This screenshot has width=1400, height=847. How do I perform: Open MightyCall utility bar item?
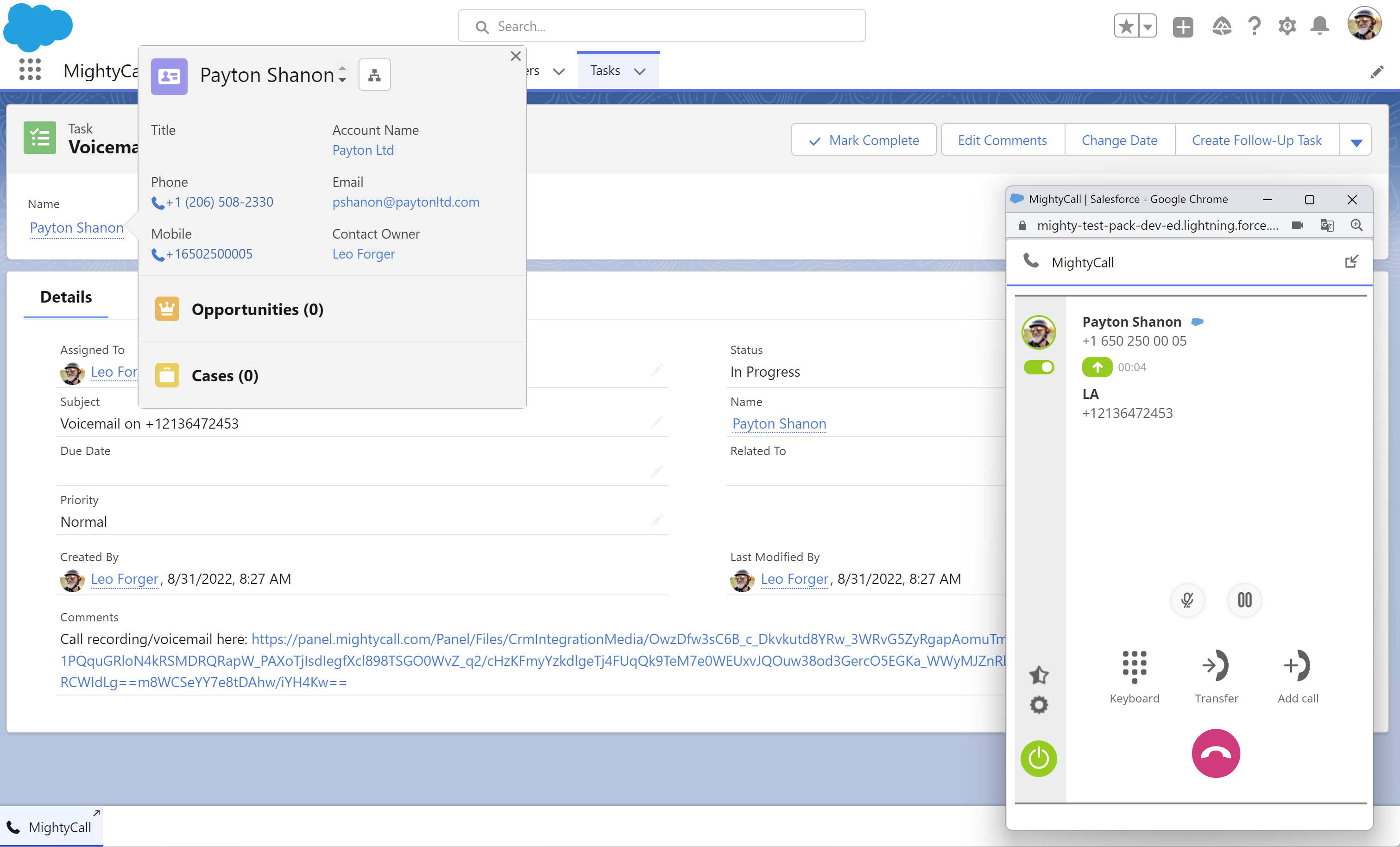pos(52,827)
